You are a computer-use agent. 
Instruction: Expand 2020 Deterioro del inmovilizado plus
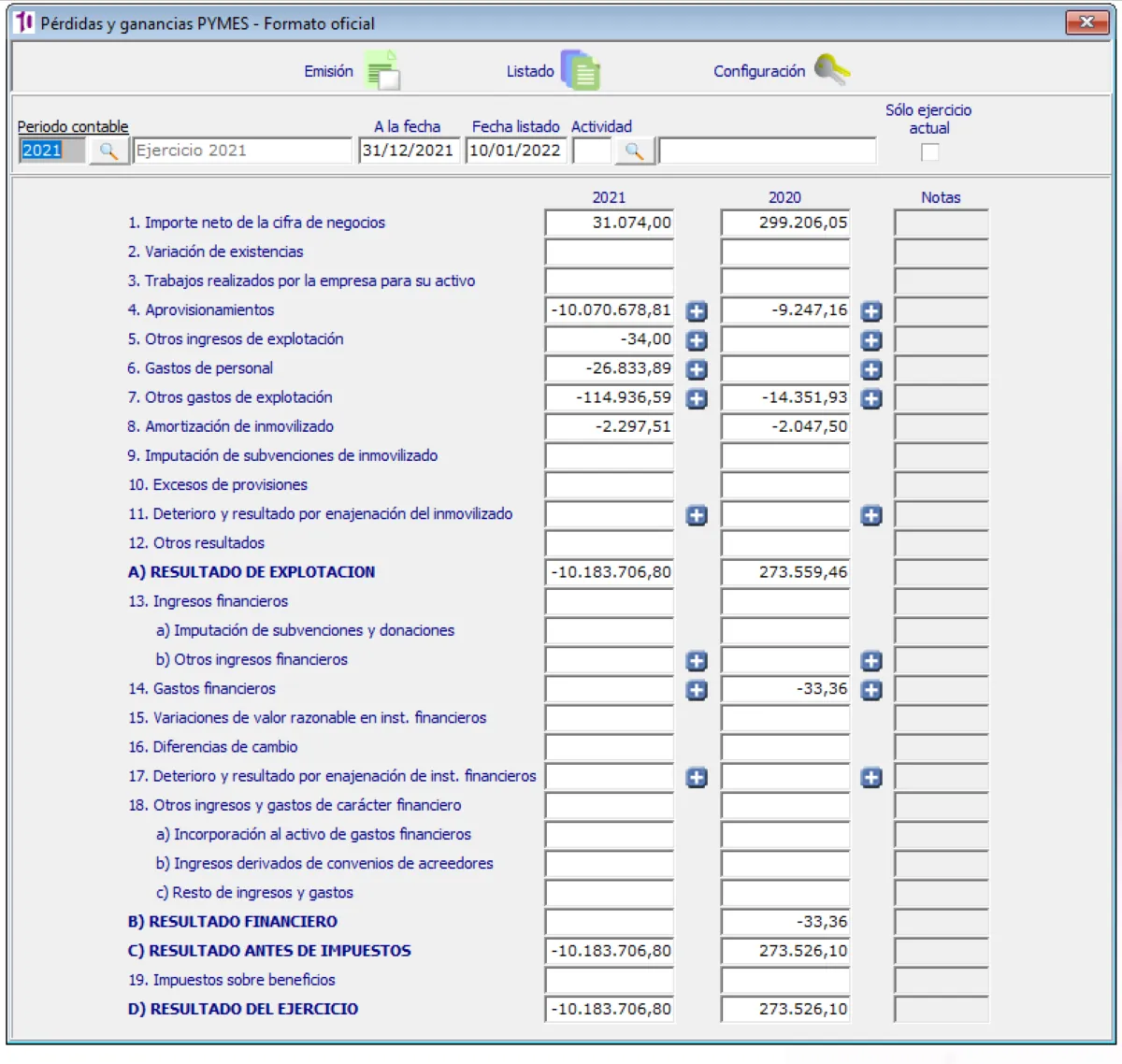(871, 515)
